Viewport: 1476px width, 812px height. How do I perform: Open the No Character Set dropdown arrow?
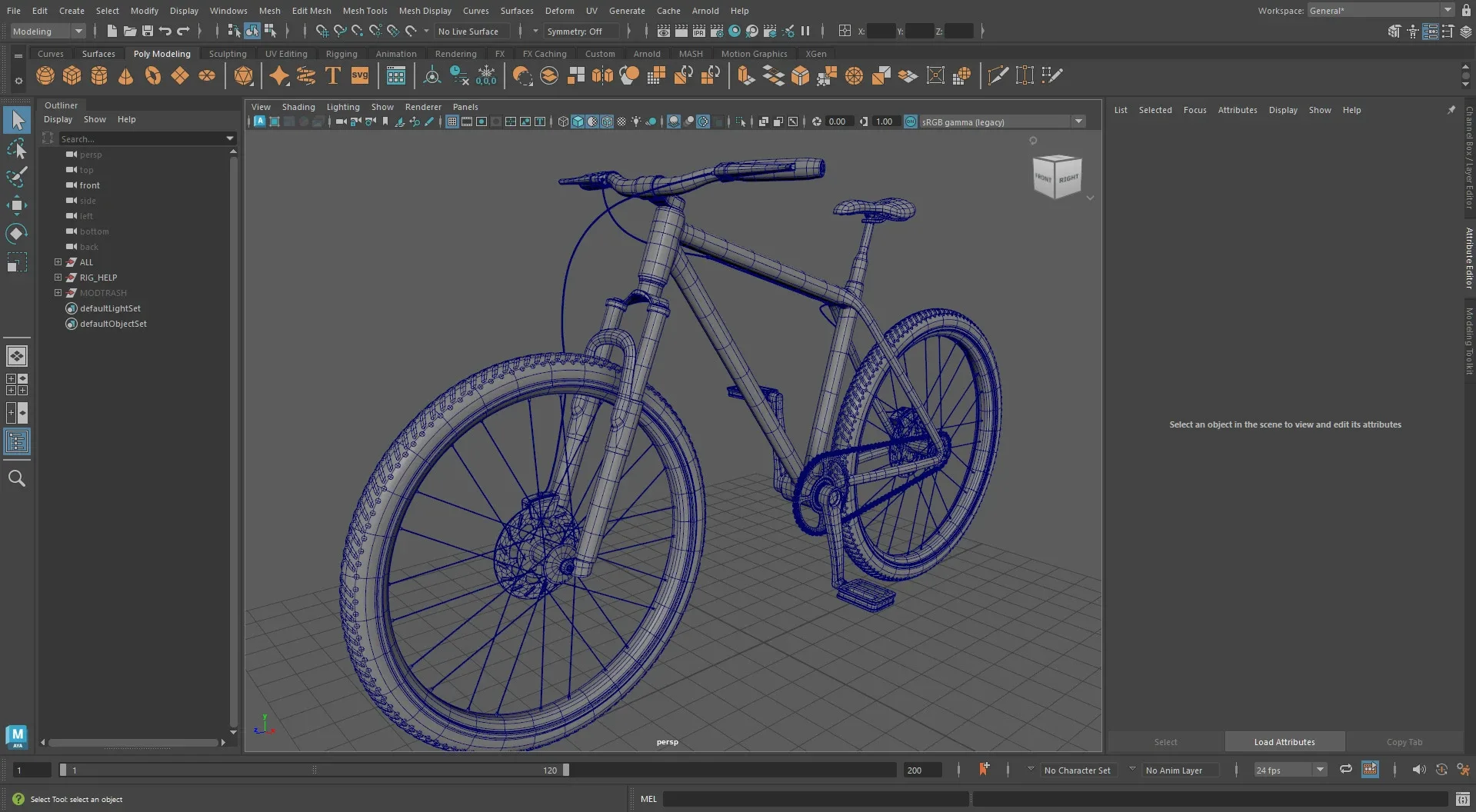click(x=1030, y=768)
